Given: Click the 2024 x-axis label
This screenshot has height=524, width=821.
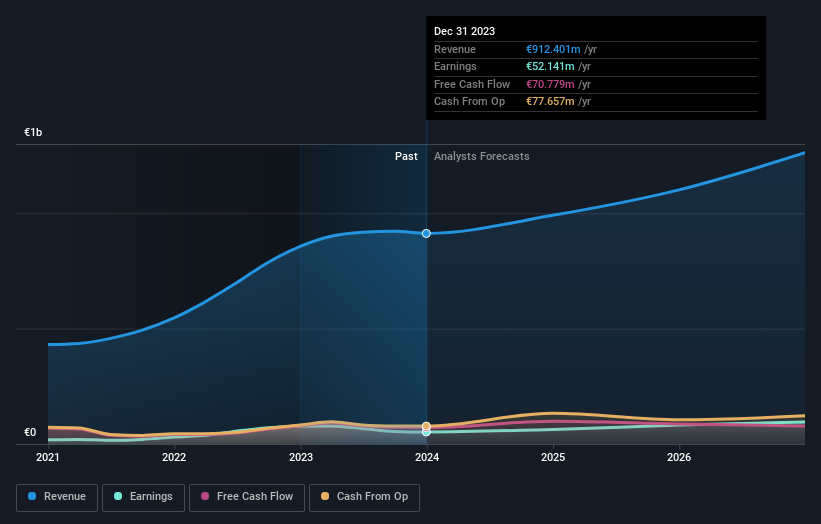Looking at the screenshot, I should 427,458.
